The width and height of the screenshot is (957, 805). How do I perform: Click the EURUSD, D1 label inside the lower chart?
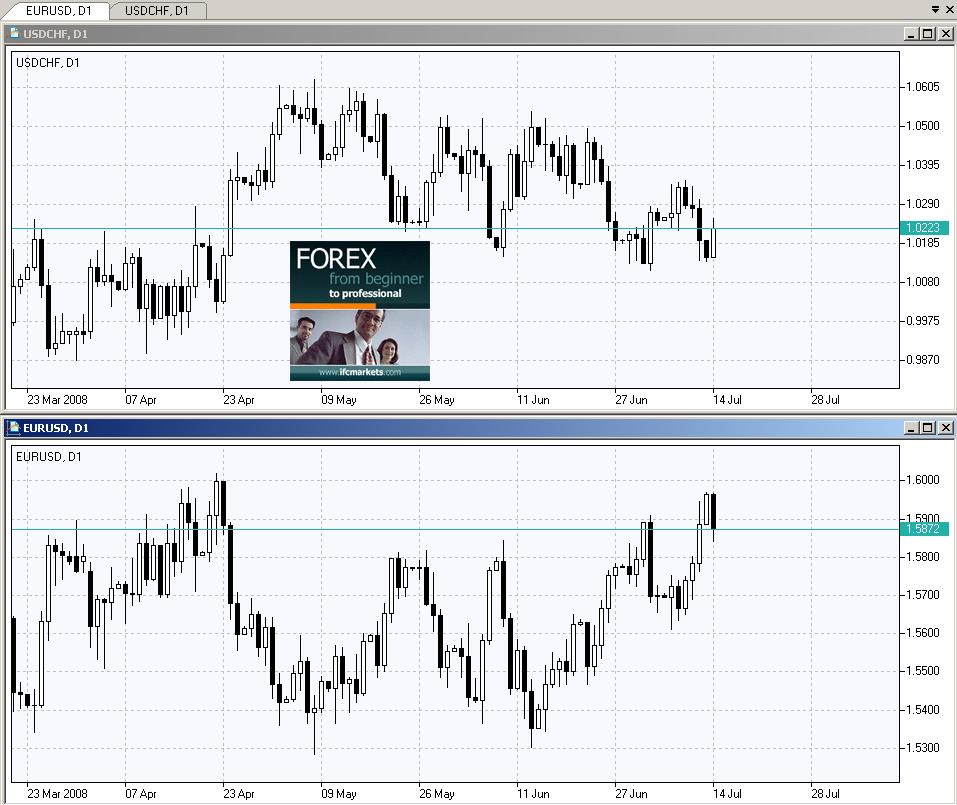tap(48, 457)
